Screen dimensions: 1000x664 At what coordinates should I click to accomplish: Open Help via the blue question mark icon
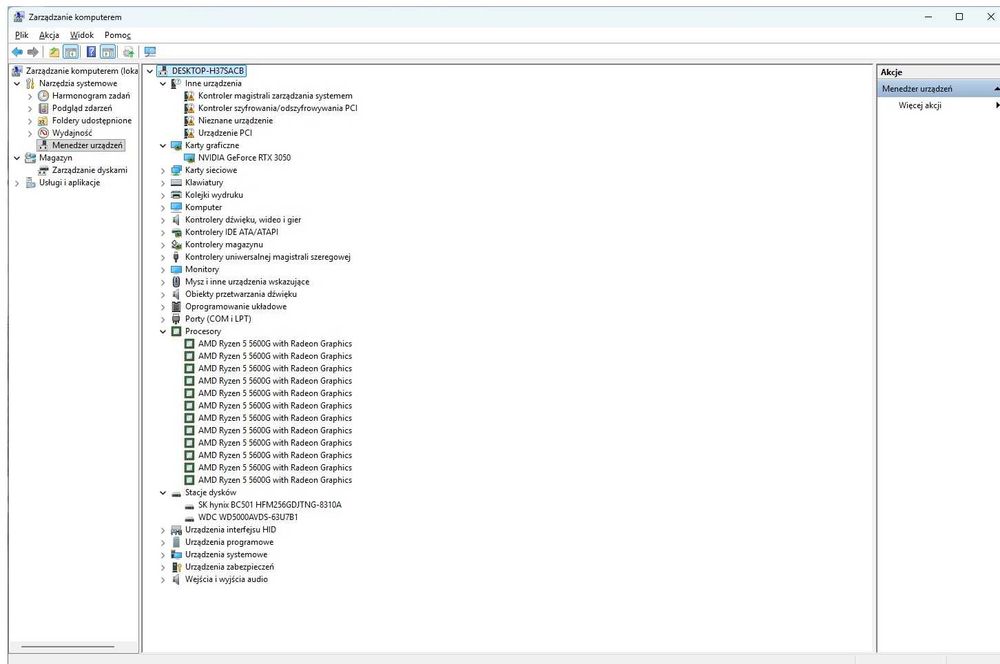pos(91,52)
